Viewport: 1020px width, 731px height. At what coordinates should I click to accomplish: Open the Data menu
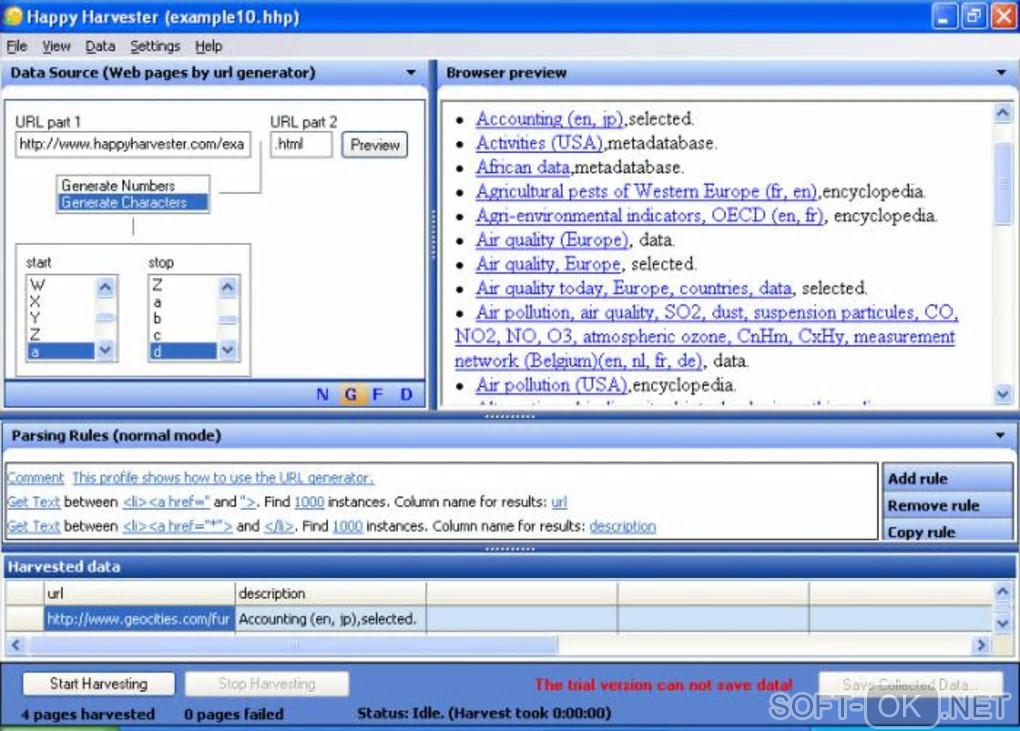tap(100, 46)
